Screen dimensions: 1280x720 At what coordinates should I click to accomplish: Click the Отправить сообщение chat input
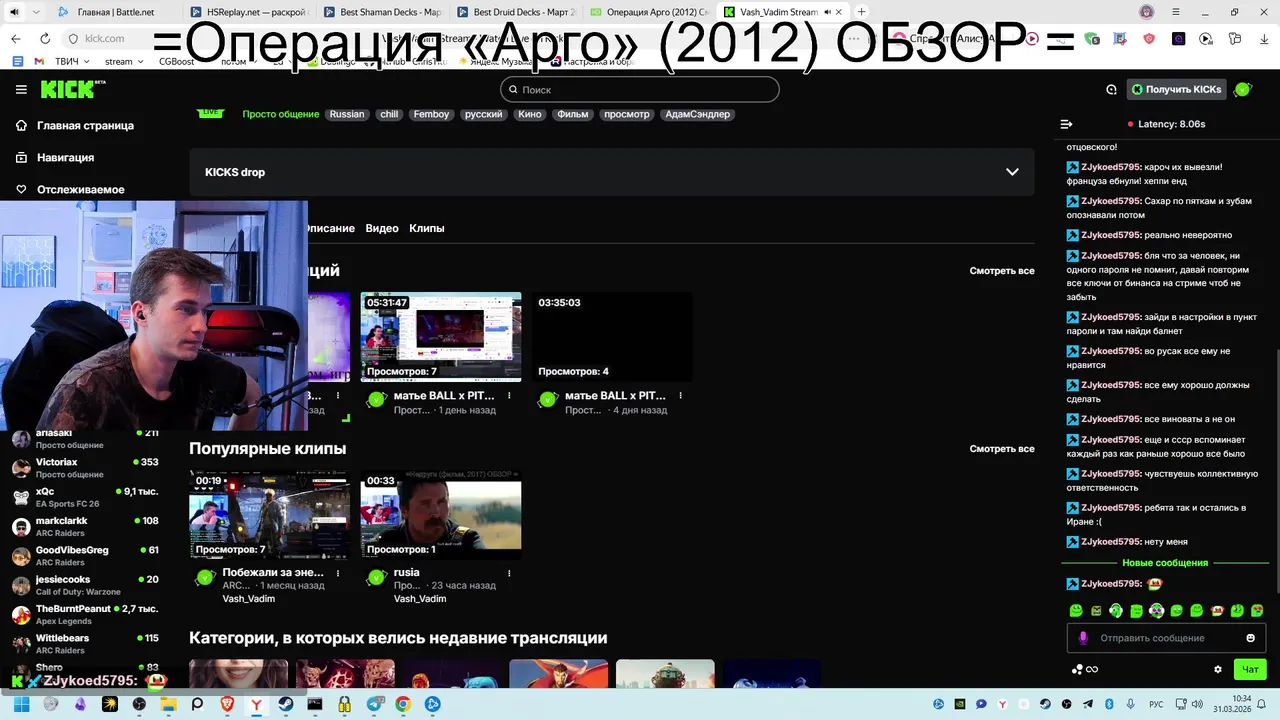pyautogui.click(x=1166, y=638)
